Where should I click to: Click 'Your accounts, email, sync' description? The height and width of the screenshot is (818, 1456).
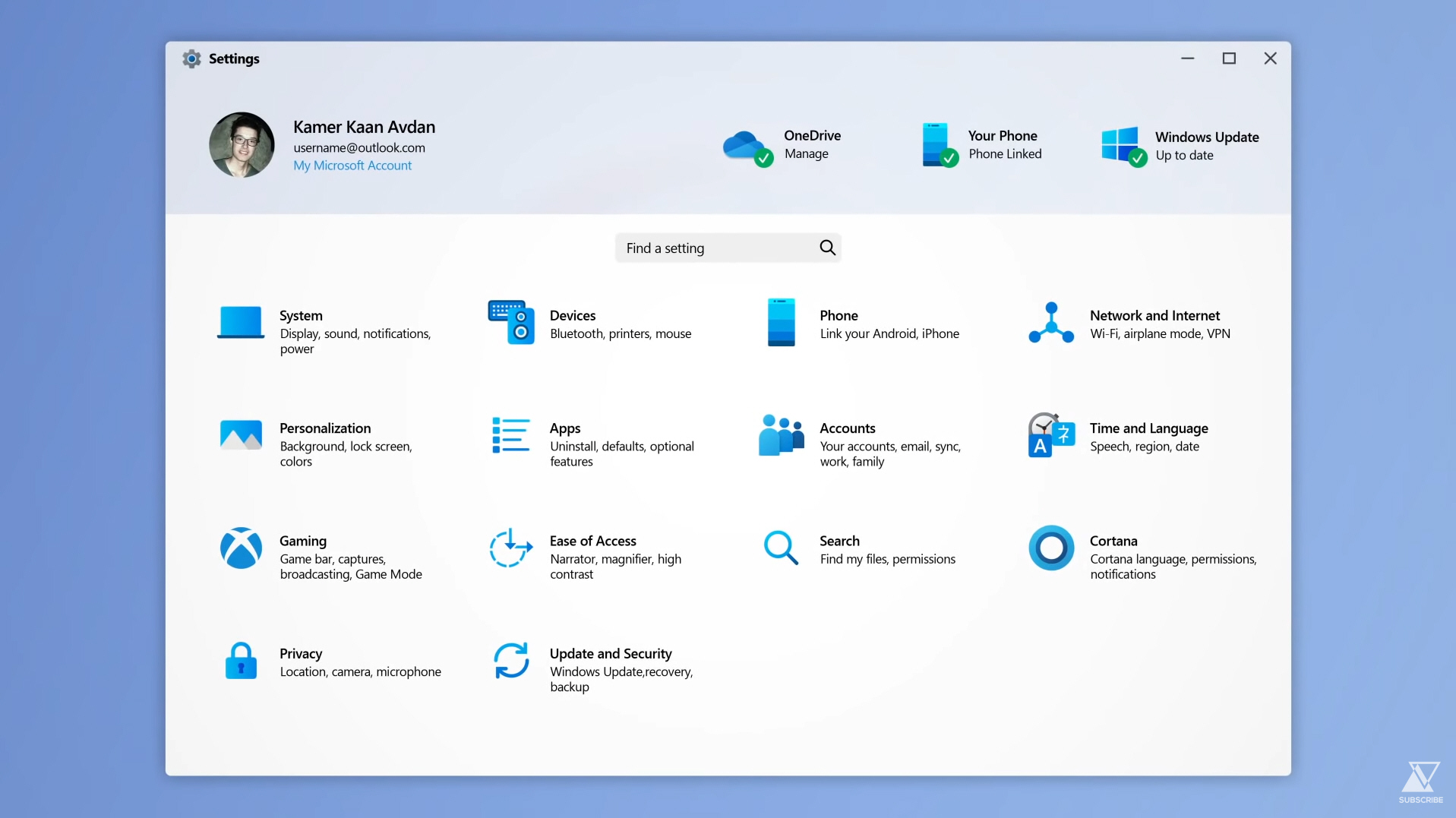(890, 454)
